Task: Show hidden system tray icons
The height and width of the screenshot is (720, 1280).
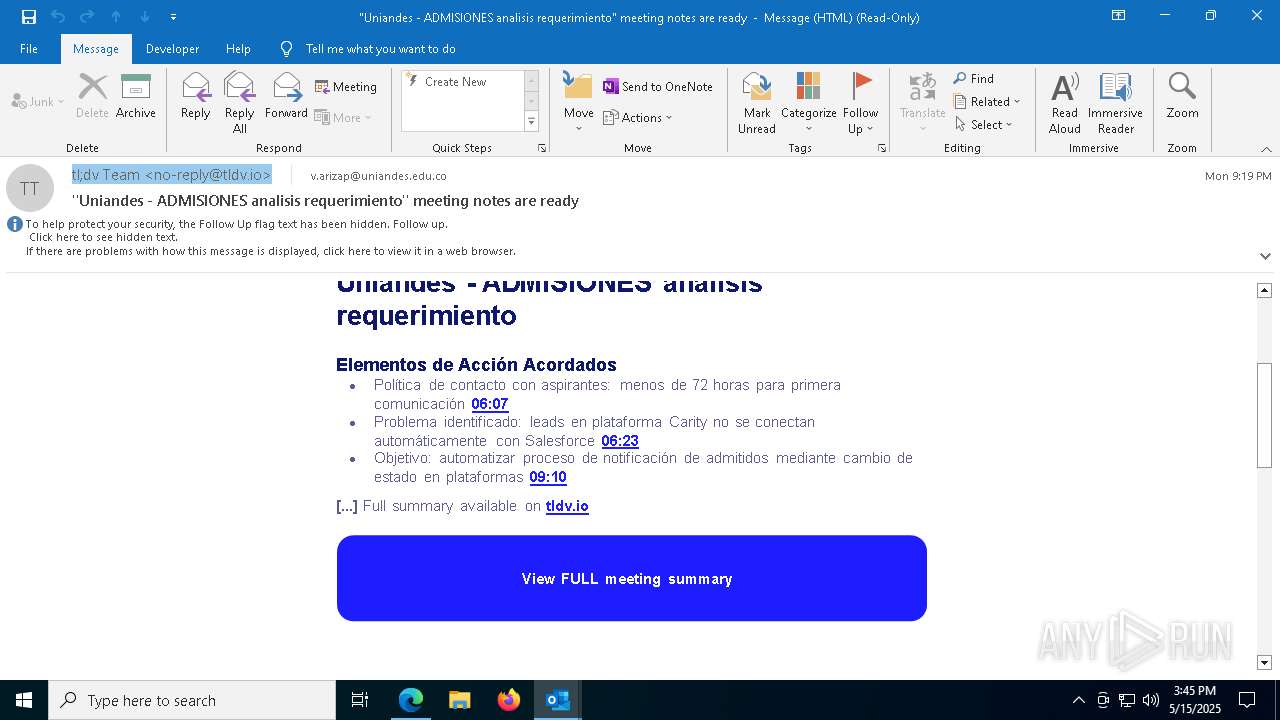Action: [1078, 700]
